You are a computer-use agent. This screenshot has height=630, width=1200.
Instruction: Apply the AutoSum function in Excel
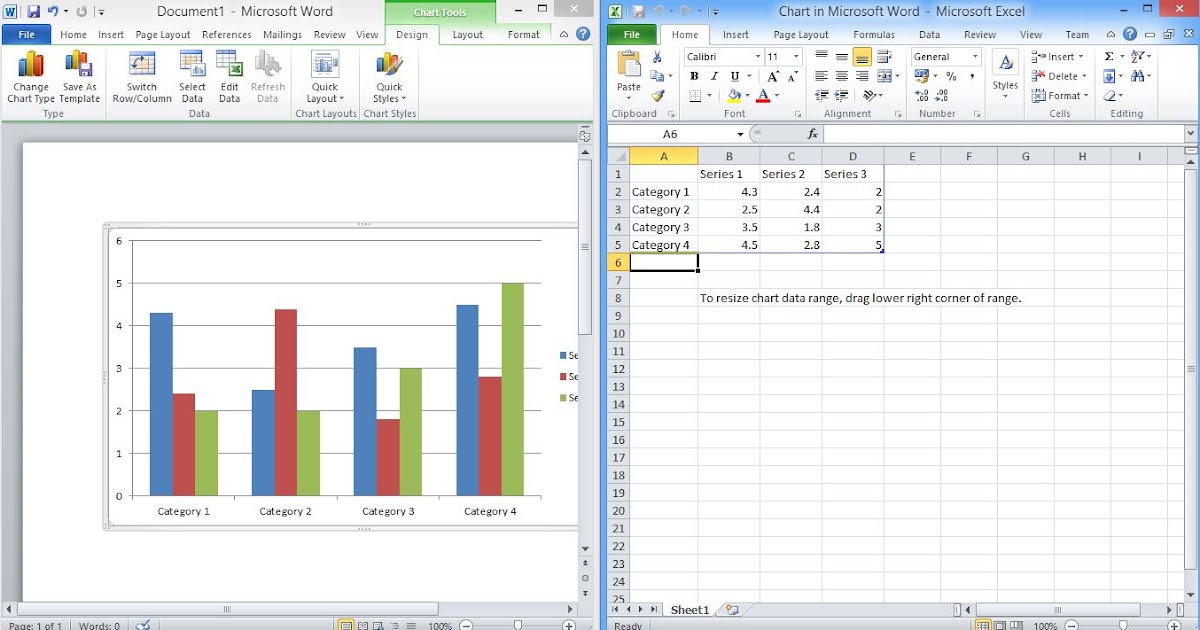click(1108, 57)
